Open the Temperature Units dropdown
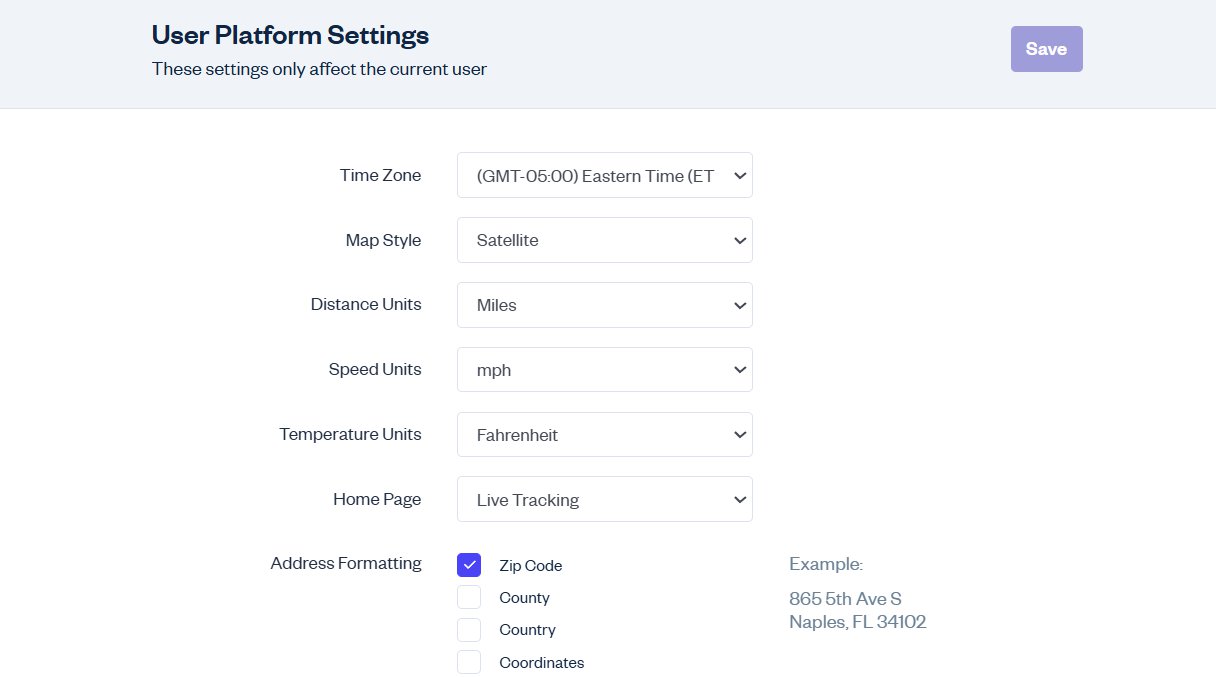The width and height of the screenshot is (1216, 677). click(x=605, y=435)
